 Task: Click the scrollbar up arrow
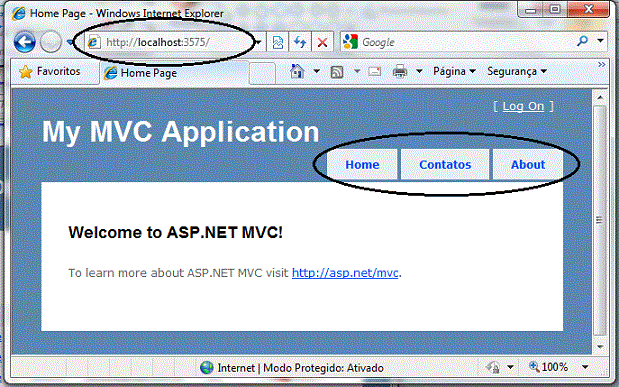[x=600, y=97]
